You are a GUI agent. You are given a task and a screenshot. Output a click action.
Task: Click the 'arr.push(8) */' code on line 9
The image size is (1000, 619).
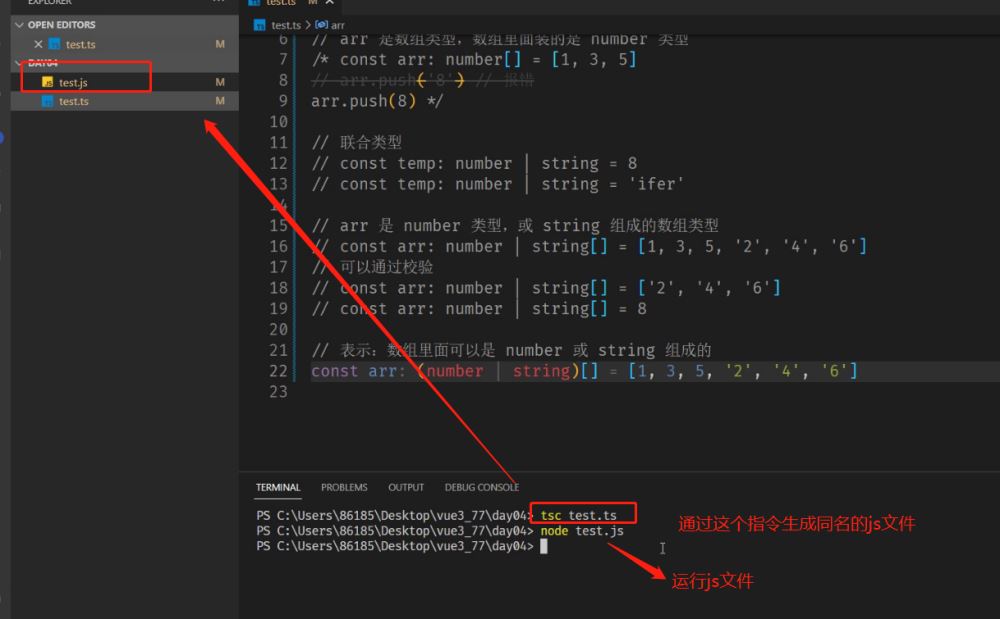pyautogui.click(x=377, y=101)
